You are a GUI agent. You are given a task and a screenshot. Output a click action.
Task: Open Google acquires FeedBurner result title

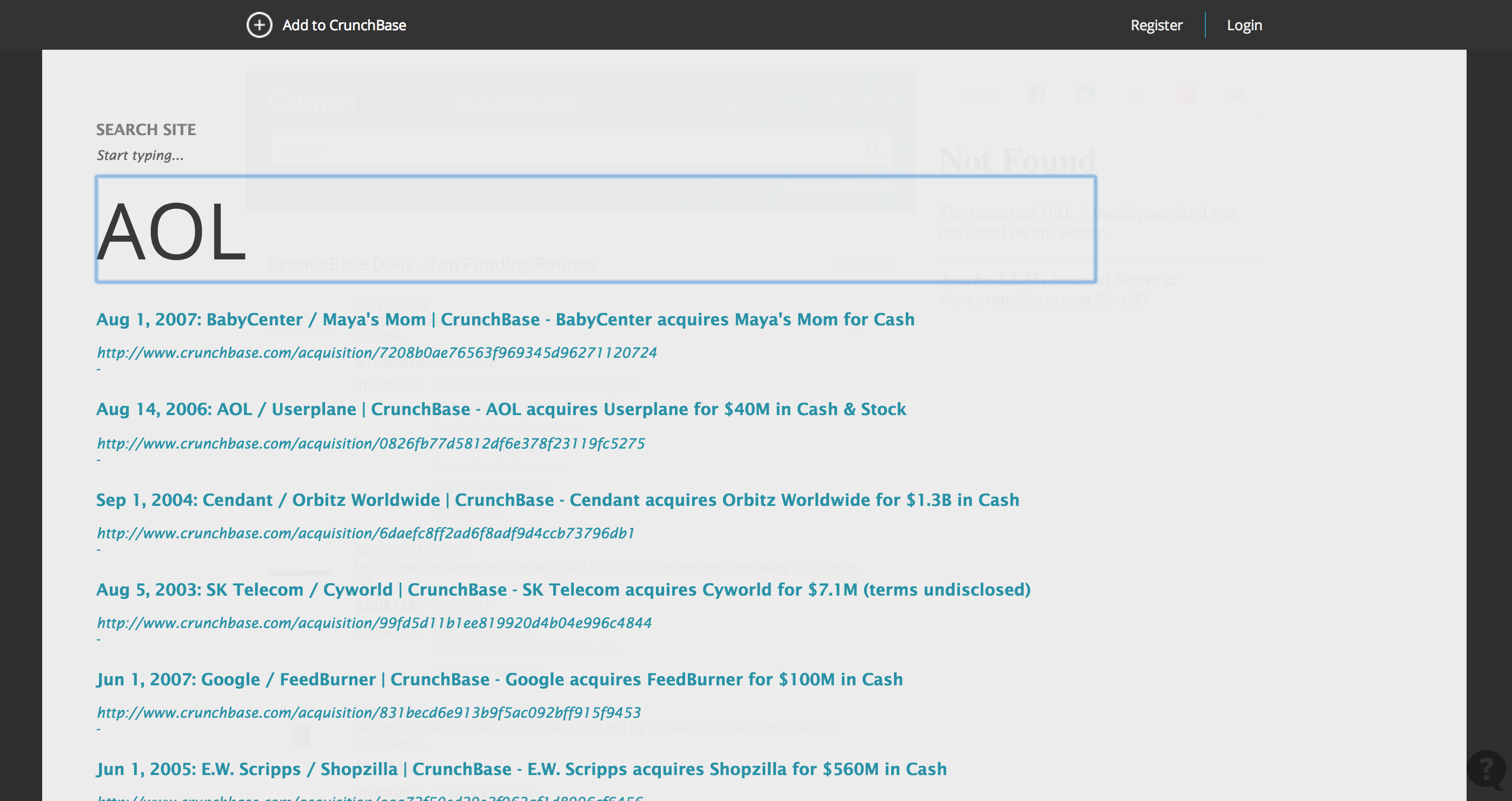[x=499, y=679]
